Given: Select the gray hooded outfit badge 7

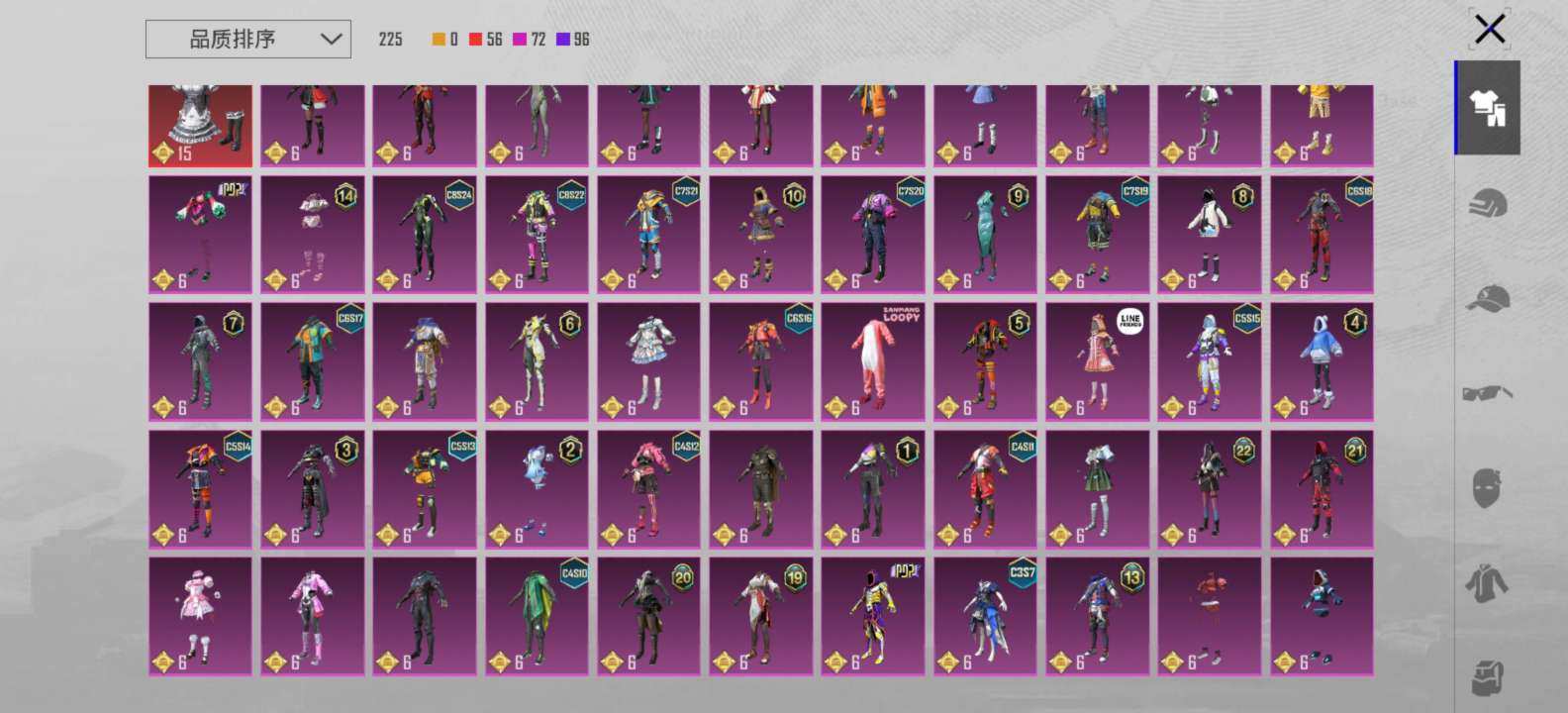Looking at the screenshot, I should 201,361.
